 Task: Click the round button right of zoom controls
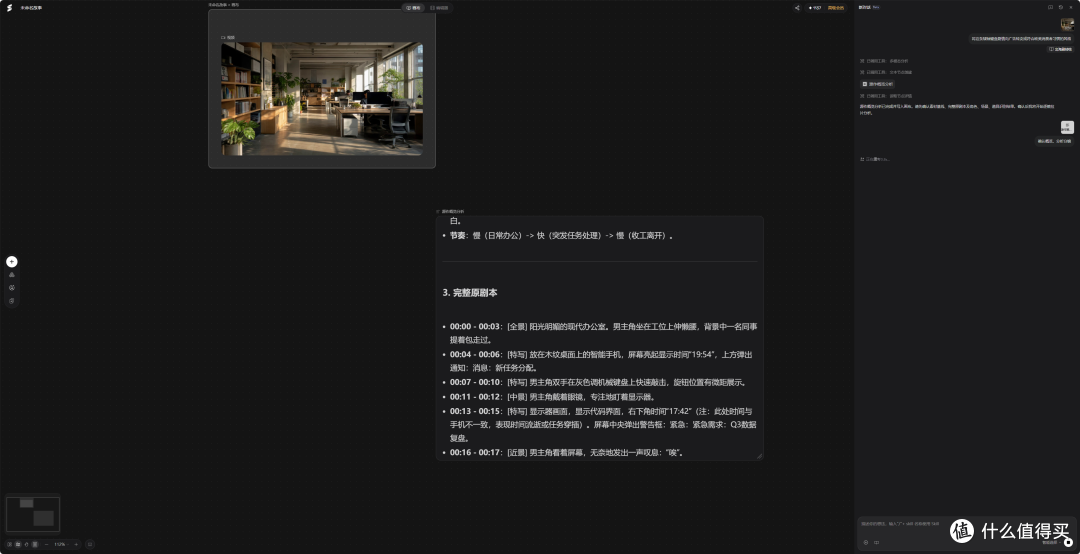point(90,544)
